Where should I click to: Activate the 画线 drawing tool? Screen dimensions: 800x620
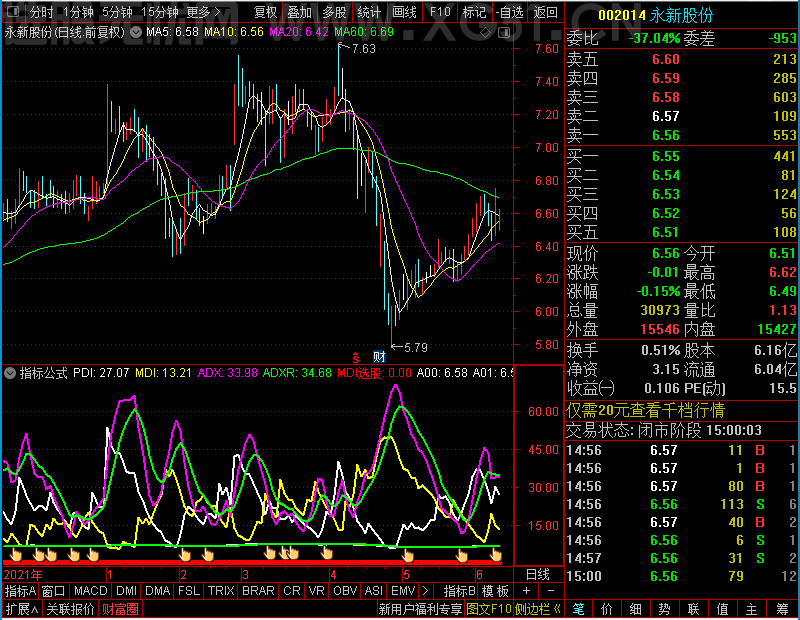[x=404, y=12]
